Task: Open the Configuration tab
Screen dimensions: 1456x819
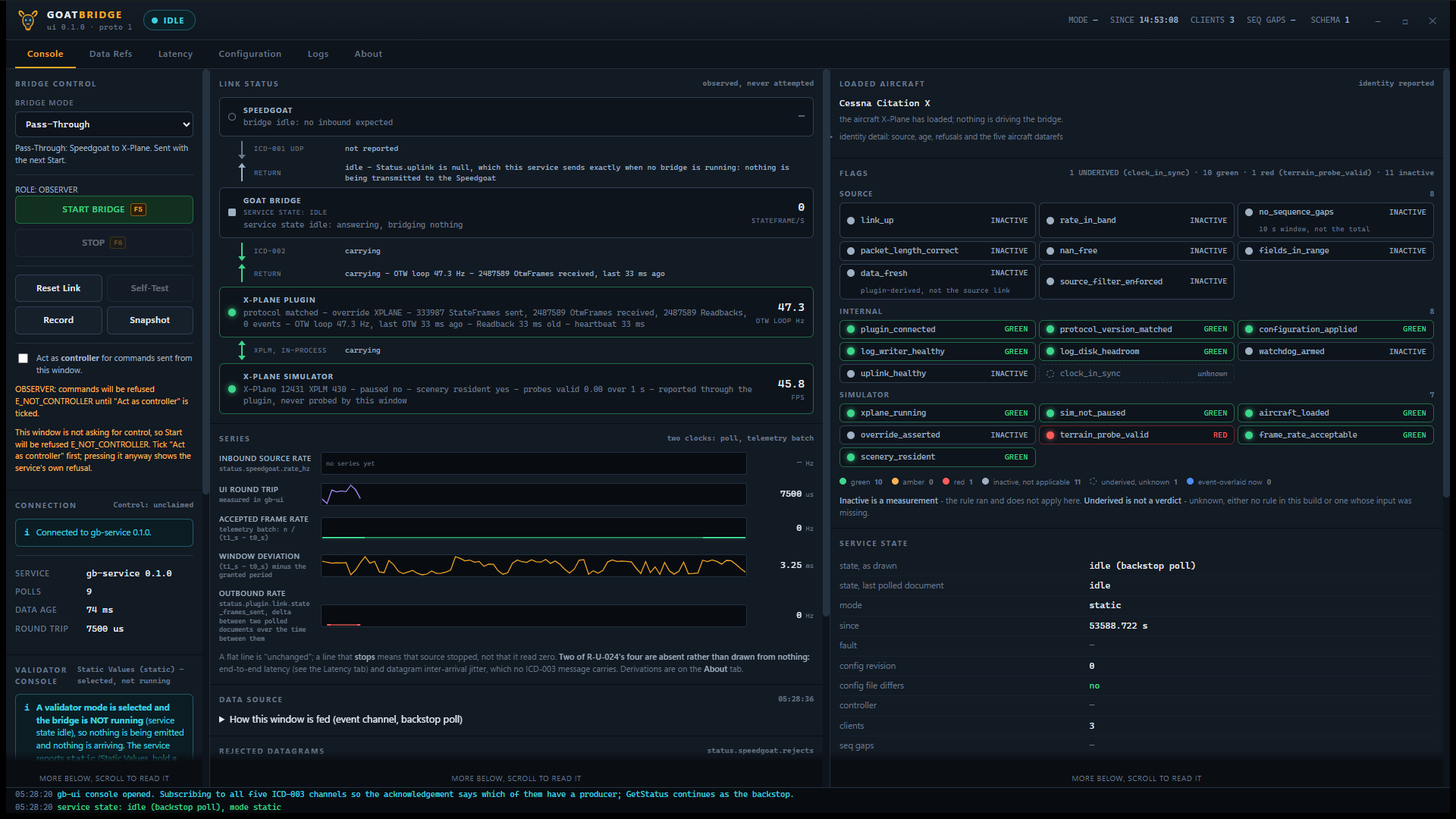Action: pyautogui.click(x=250, y=54)
